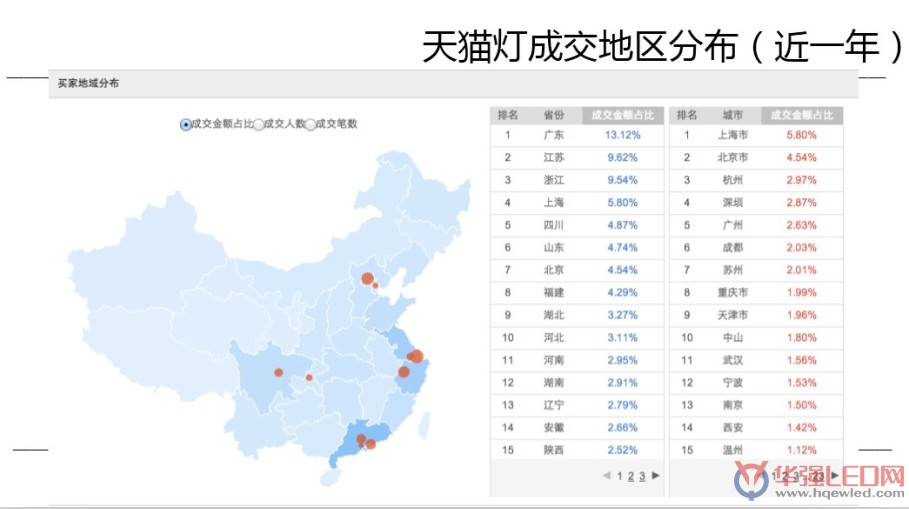The image size is (909, 509).
Task: Click the 西安 city row
Action: click(756, 428)
